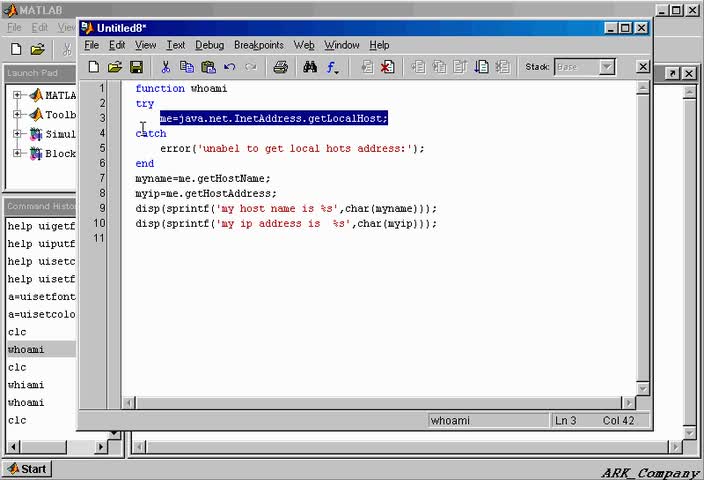Click the 'catch' keyword on line 4
Screen dimensions: 704x480
coord(151,133)
